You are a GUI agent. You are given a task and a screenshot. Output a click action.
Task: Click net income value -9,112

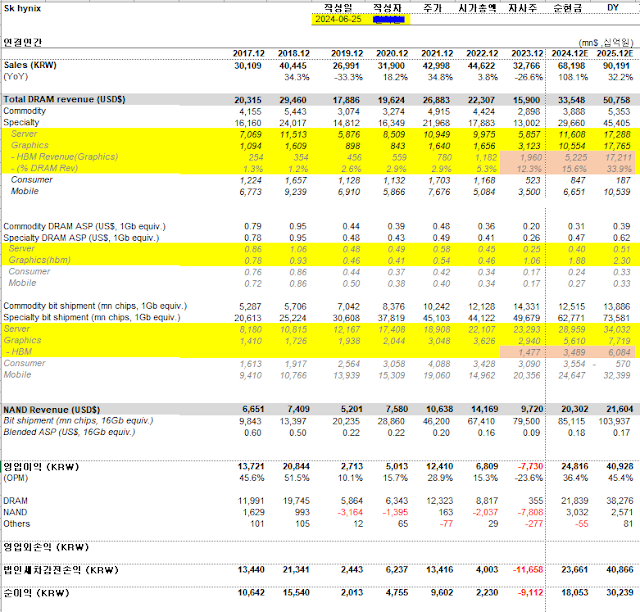pyautogui.click(x=530, y=592)
